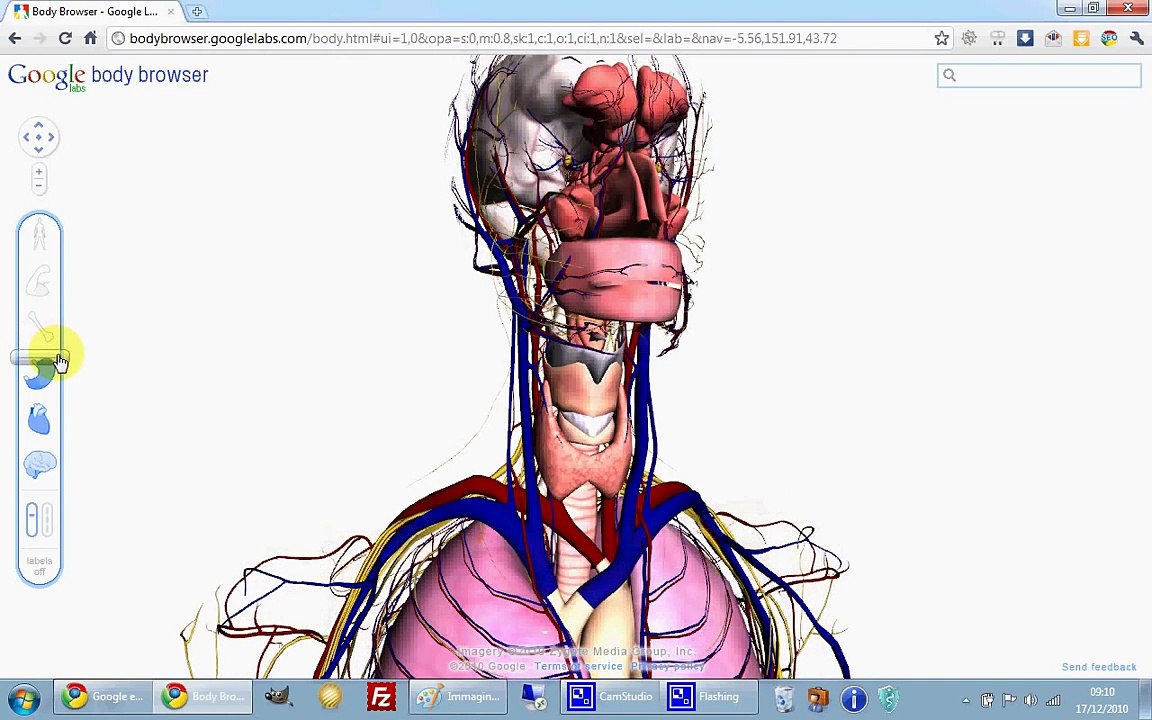Click the network computer taskbar icon
The image size is (1152, 720).
click(x=534, y=696)
